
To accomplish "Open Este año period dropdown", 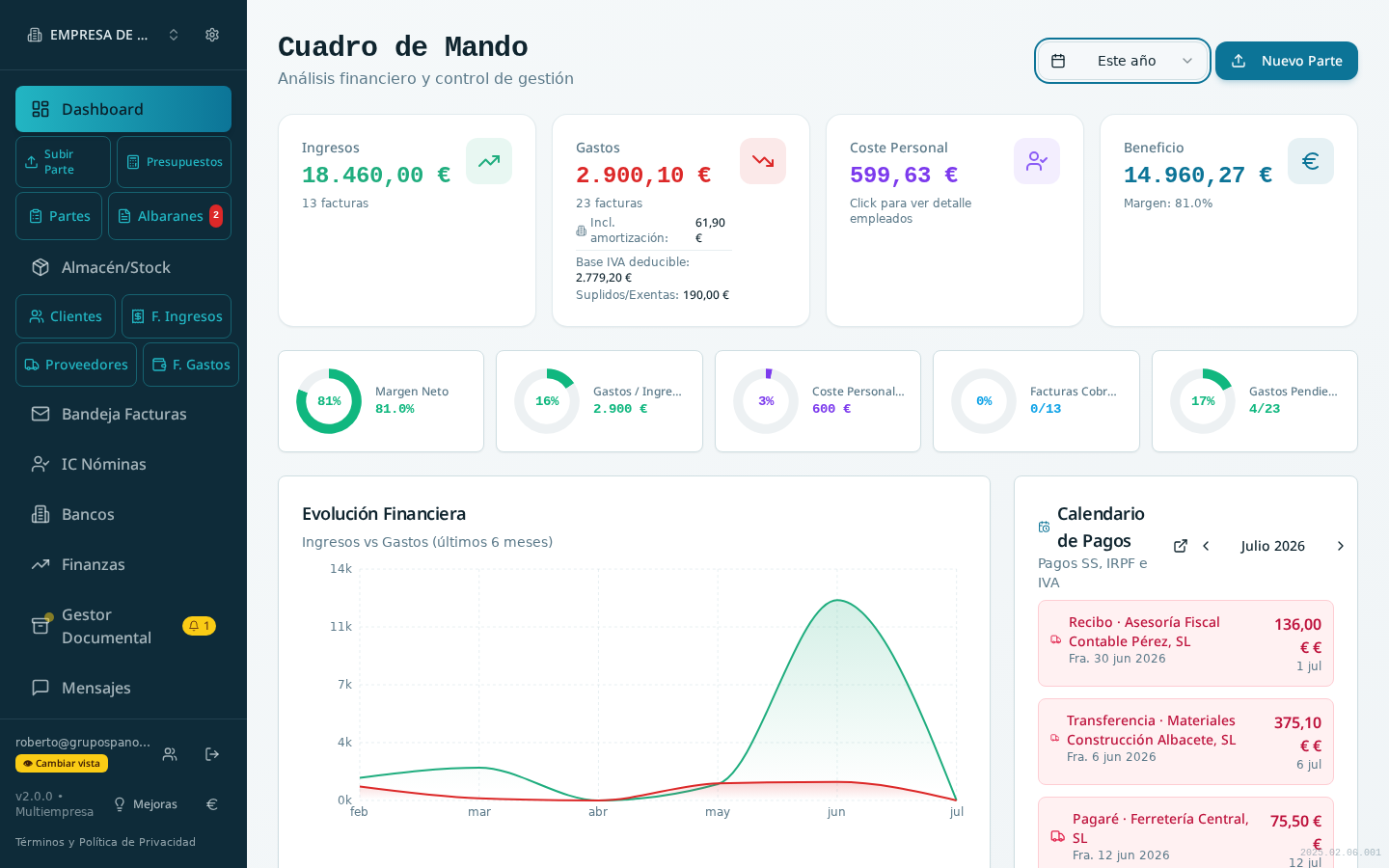I will (1123, 61).
